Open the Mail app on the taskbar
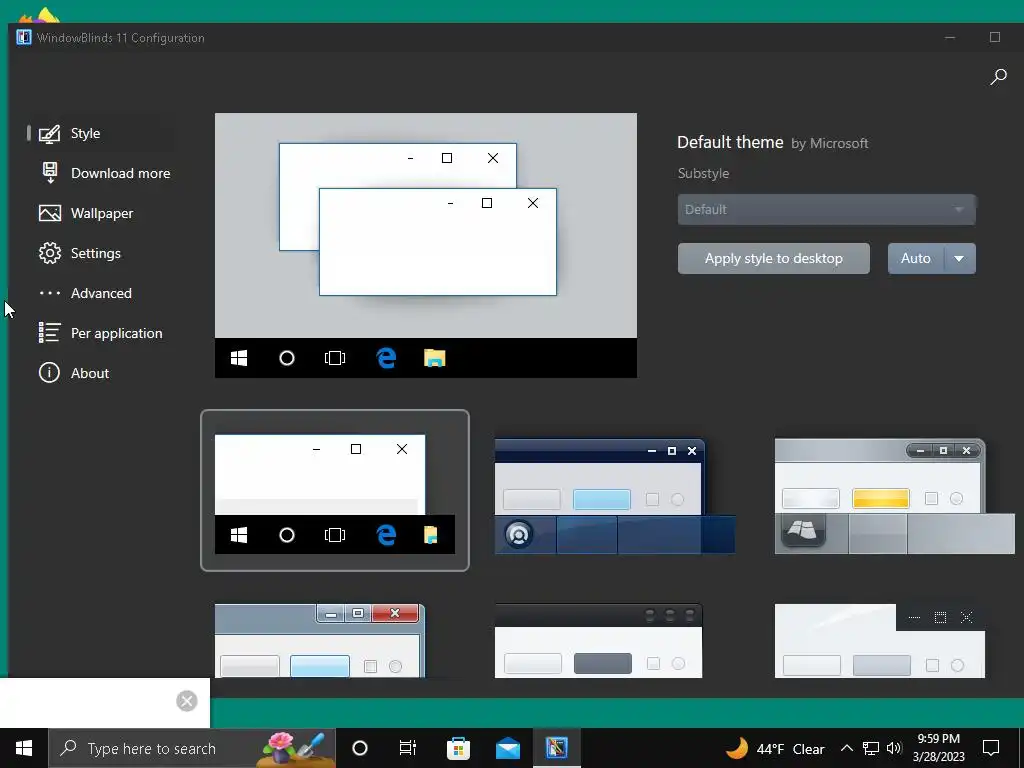This screenshot has height=768, width=1024. coord(507,748)
